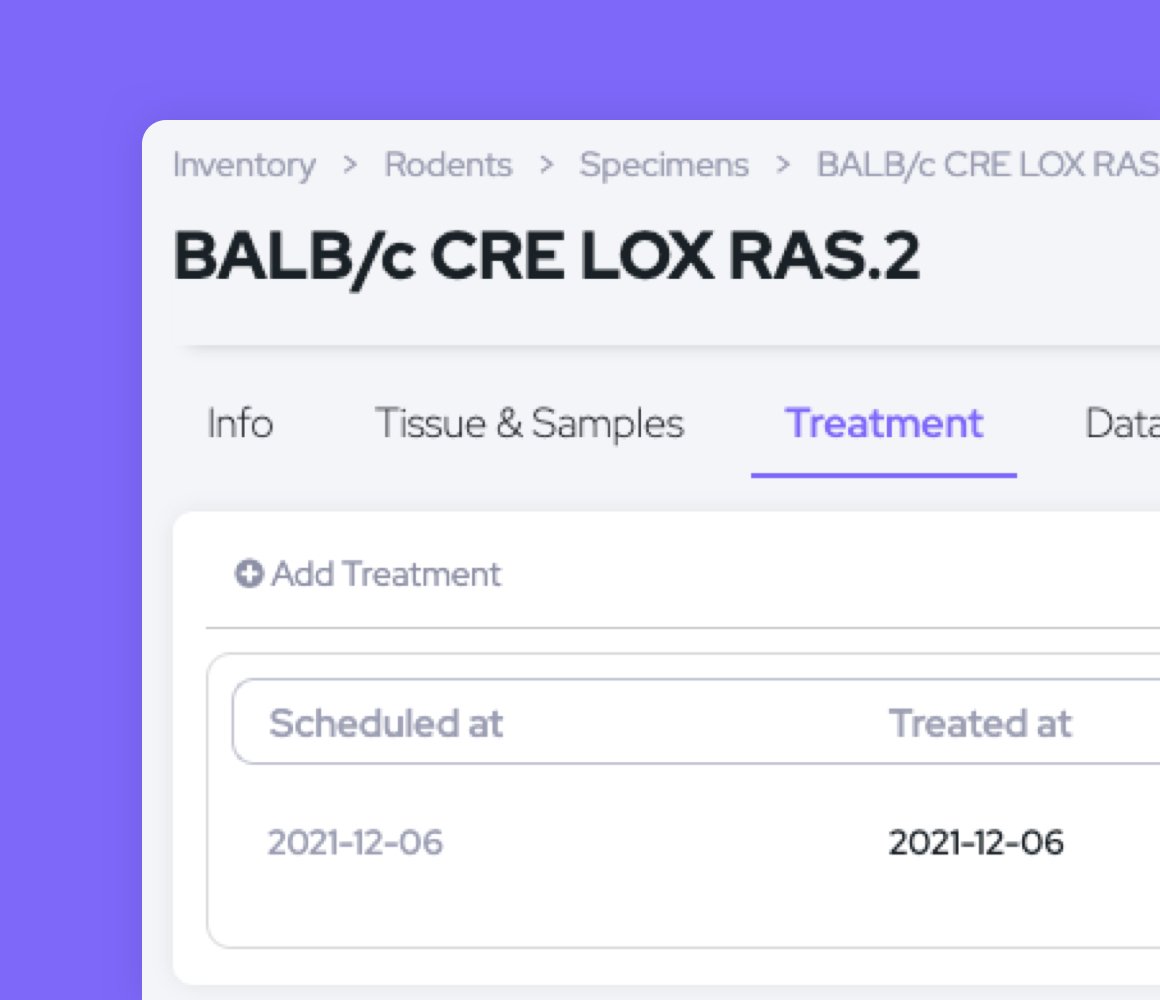Go to Specimens breadcrumb entry
The image size is (1160, 1000).
click(664, 165)
